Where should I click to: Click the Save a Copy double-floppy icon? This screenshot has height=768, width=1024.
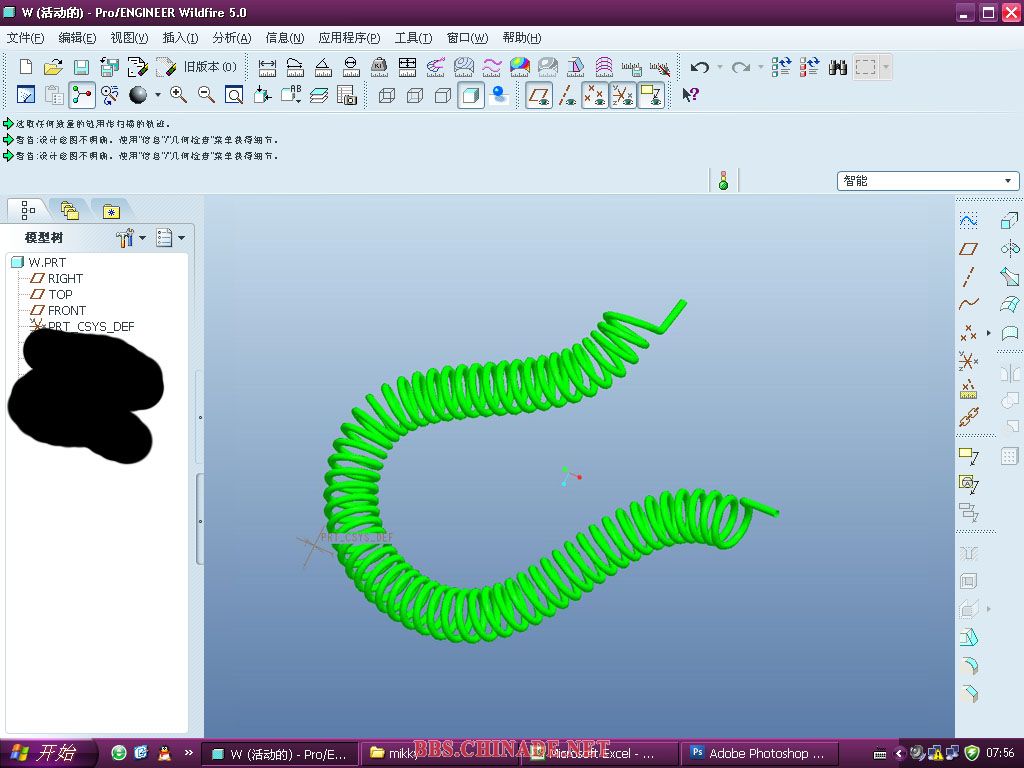[x=109, y=67]
